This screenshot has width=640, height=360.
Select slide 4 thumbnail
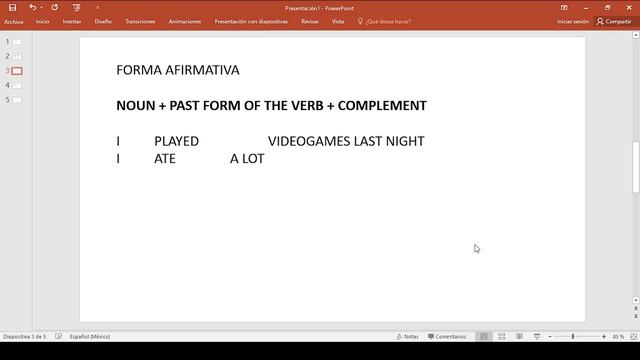coord(17,85)
